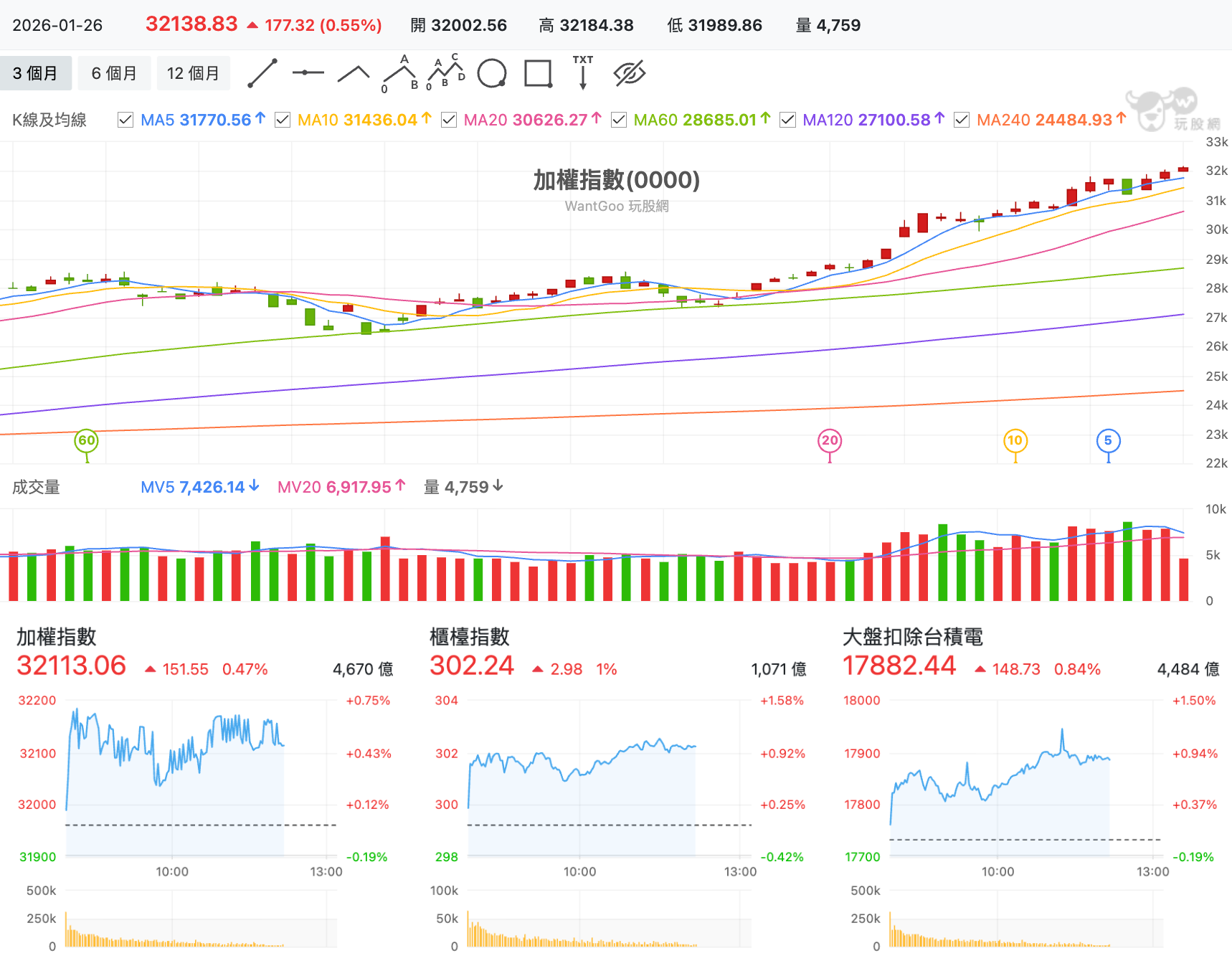Select the trend line drawing tool
The height and width of the screenshot is (966, 1232).
click(262, 73)
